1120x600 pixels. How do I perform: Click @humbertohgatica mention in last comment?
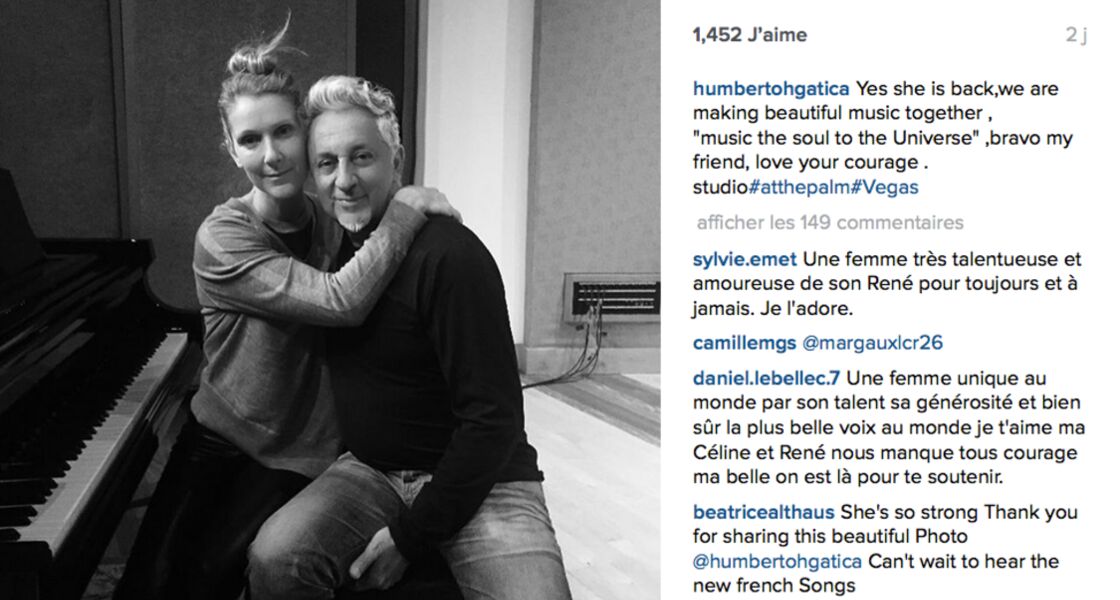(777, 561)
